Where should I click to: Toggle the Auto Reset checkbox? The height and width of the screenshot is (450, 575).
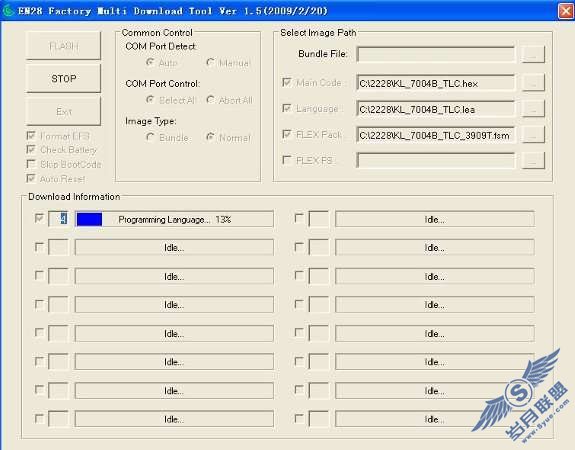[x=31, y=179]
